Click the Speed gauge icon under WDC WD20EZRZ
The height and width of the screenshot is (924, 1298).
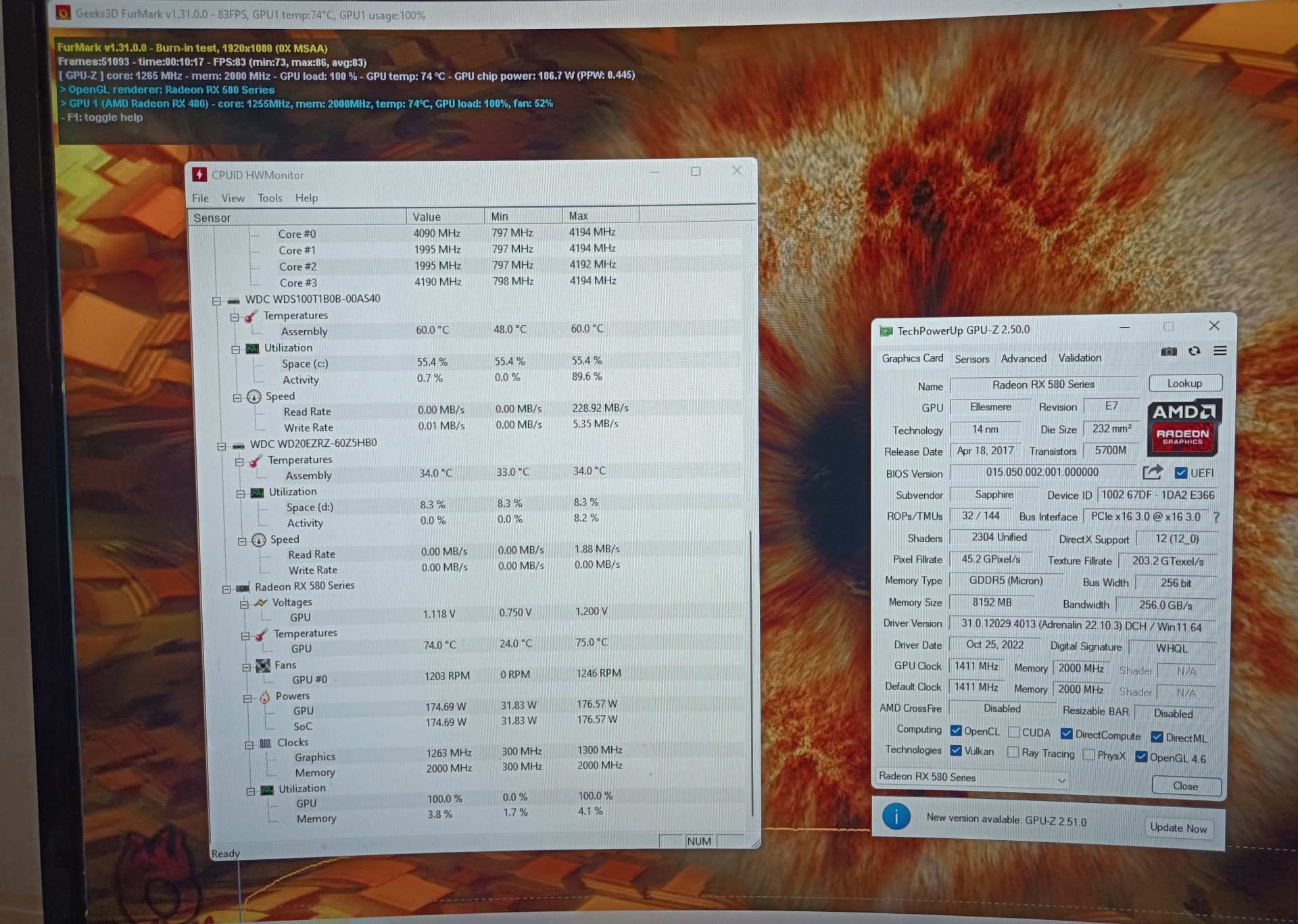[259, 540]
